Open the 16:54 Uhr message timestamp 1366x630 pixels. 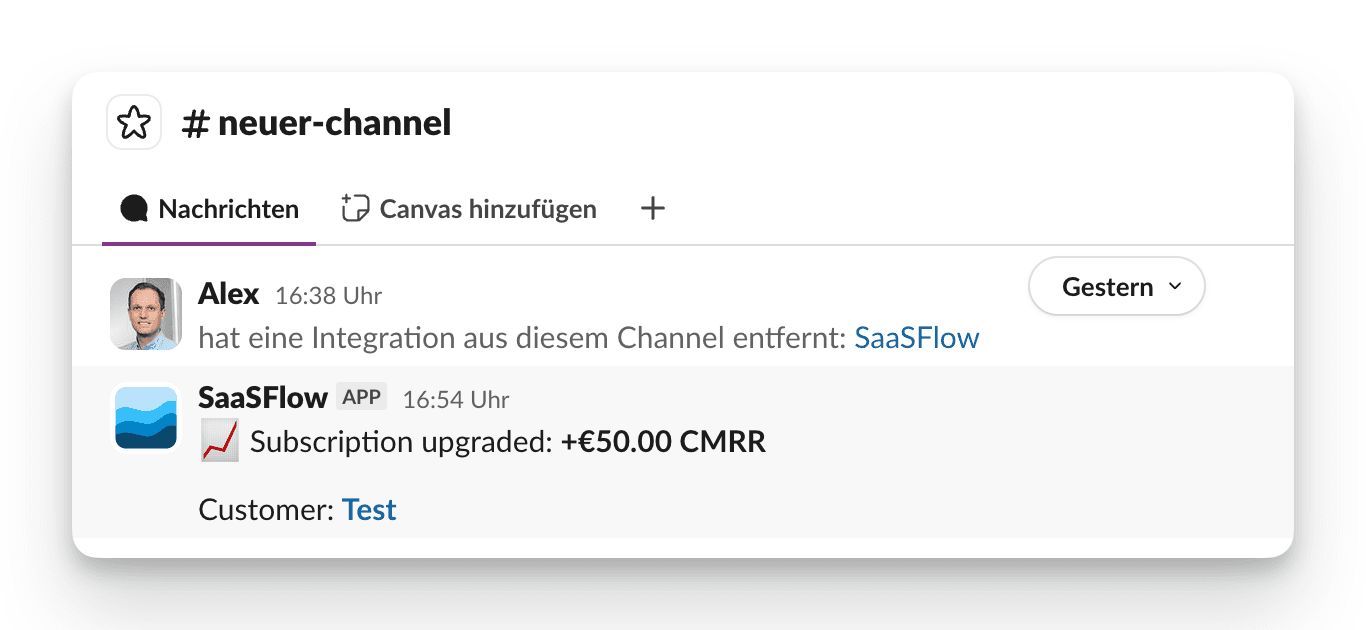tap(456, 400)
